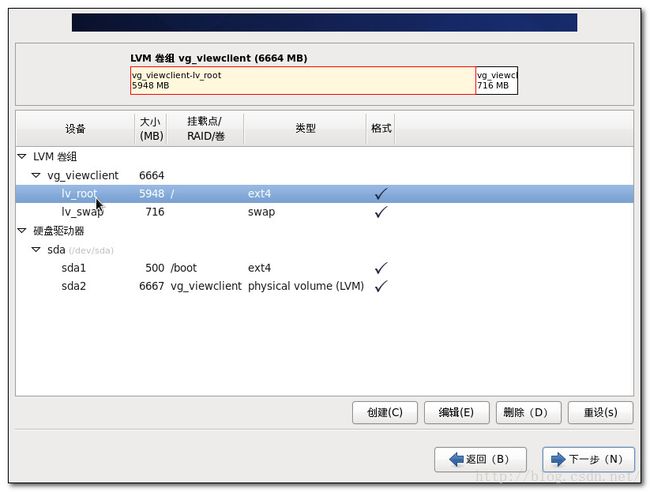650x492 pixels.
Task: Click the format checkmark for sda2
Action: [x=381, y=286]
